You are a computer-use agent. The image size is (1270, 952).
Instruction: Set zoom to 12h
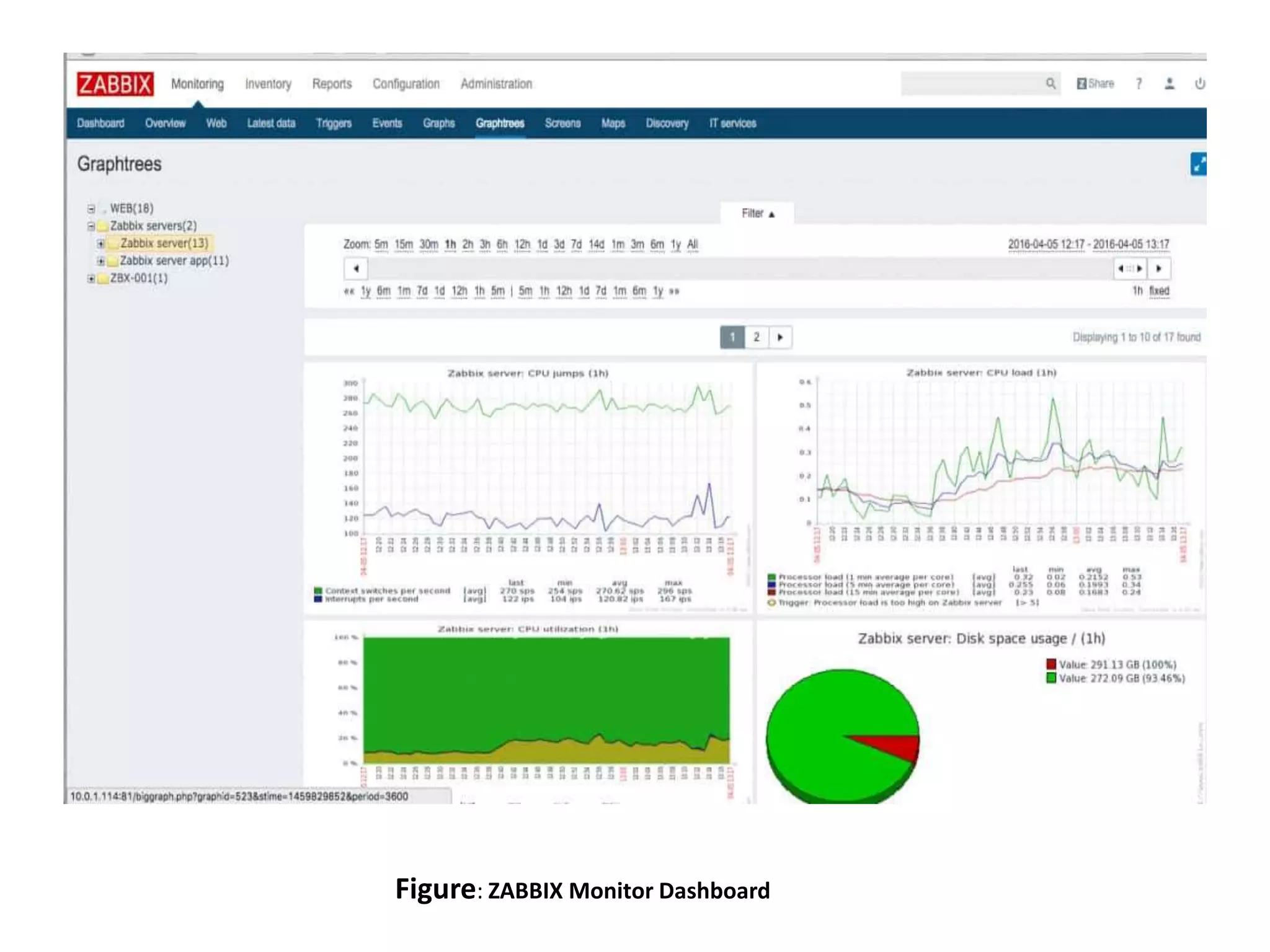pyautogui.click(x=522, y=245)
